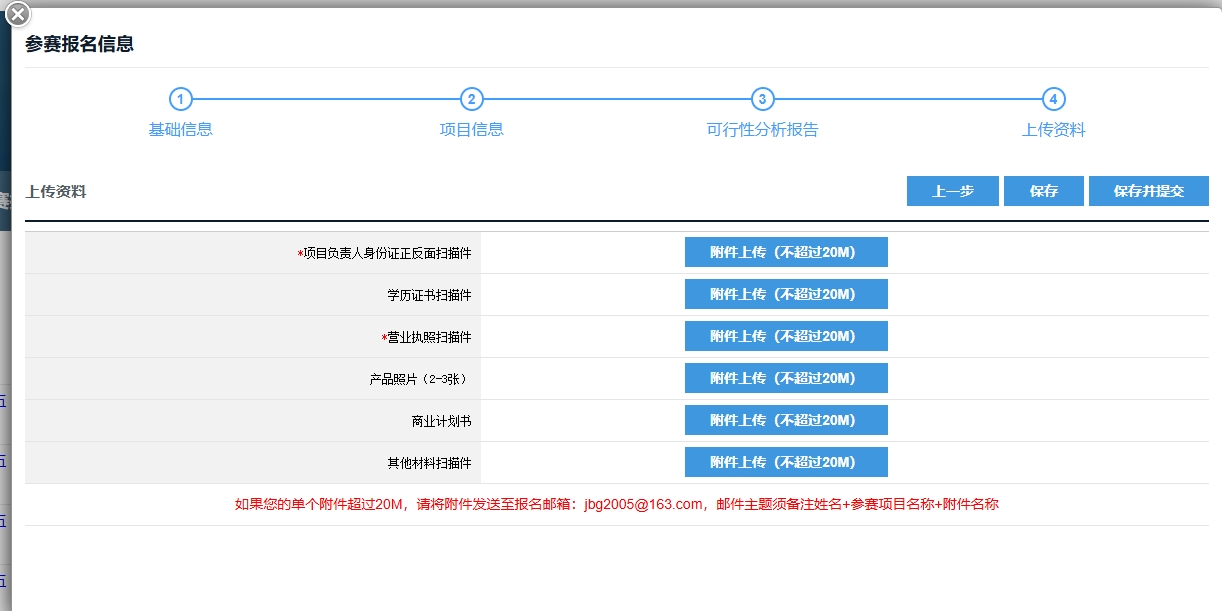Select step 1 circle icon
Screen dimensions: 1222x611
180,99
